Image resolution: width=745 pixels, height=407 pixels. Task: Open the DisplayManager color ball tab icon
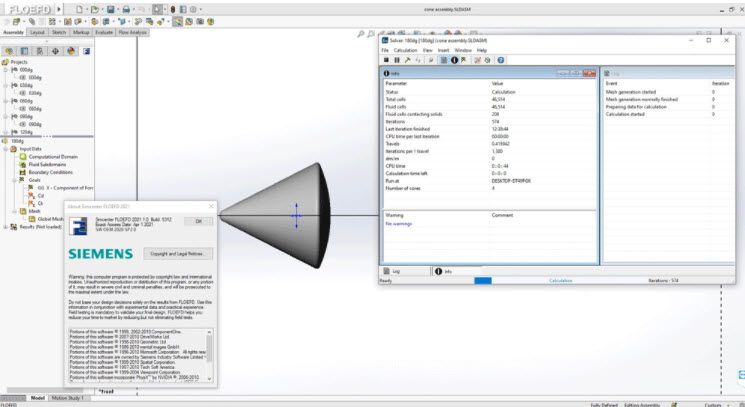(x=71, y=51)
